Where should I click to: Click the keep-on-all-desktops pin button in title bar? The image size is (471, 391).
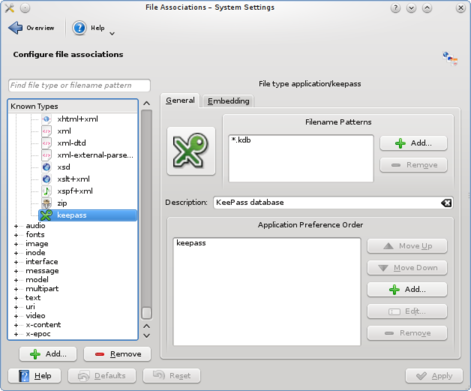pyautogui.click(x=25, y=8)
